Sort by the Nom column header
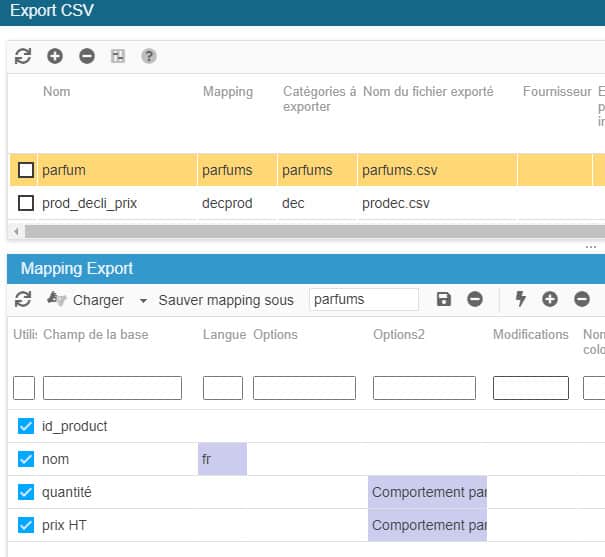This screenshot has width=605, height=557. 57,91
